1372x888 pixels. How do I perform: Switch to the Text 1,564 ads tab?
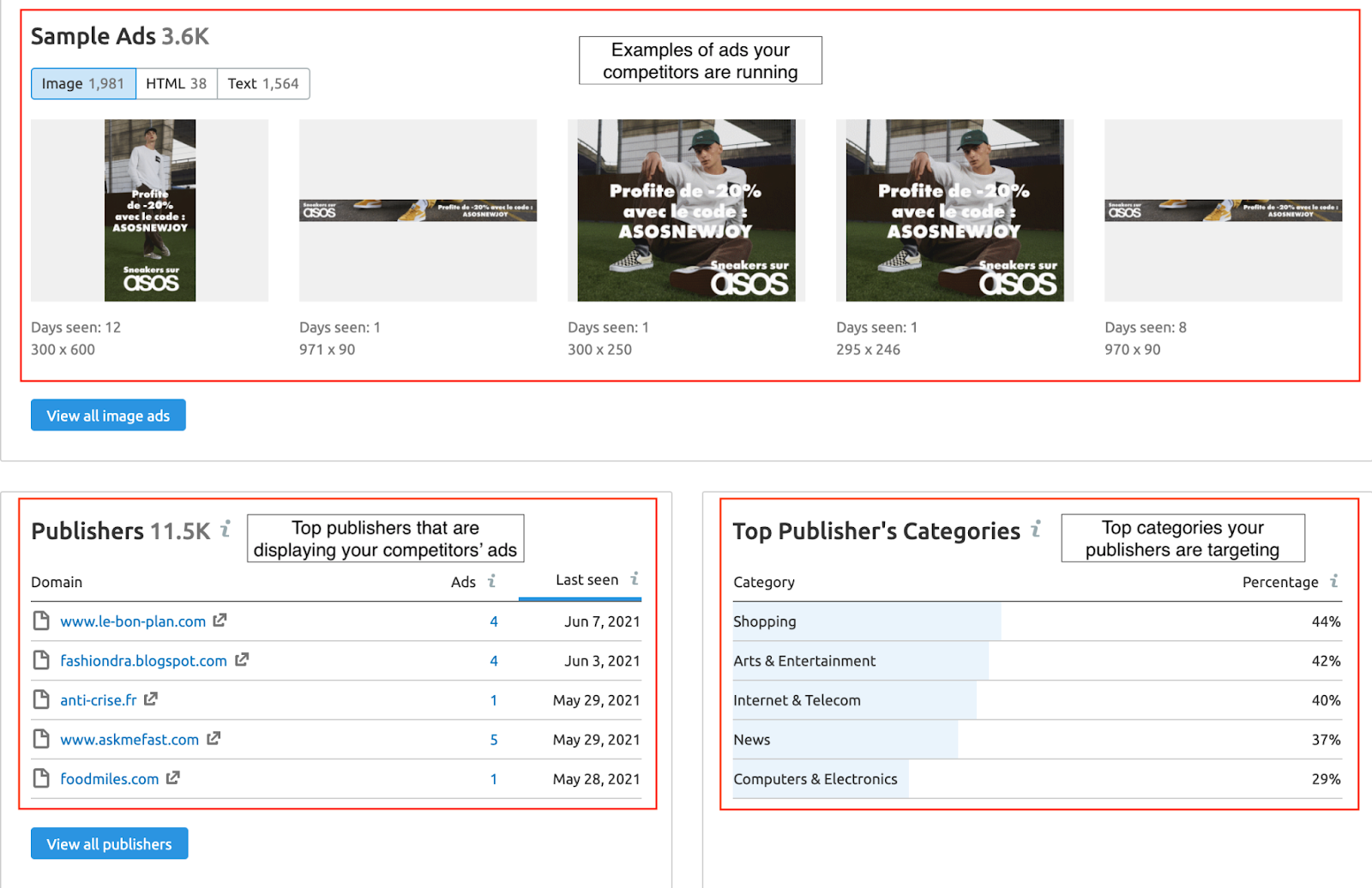[x=263, y=83]
